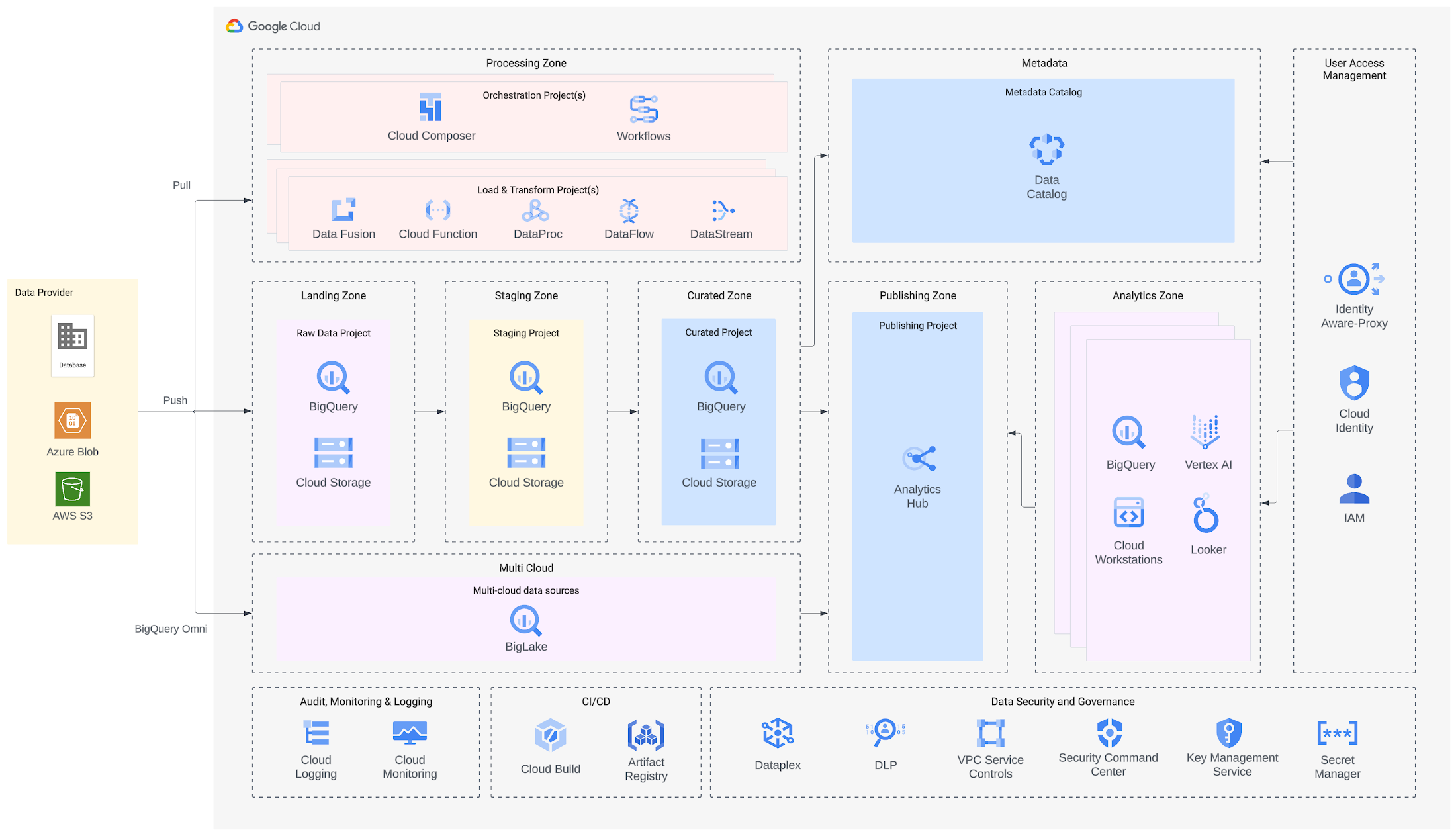Click the Database icon in Data Provider
The height and width of the screenshot is (836, 1456).
coord(73,346)
